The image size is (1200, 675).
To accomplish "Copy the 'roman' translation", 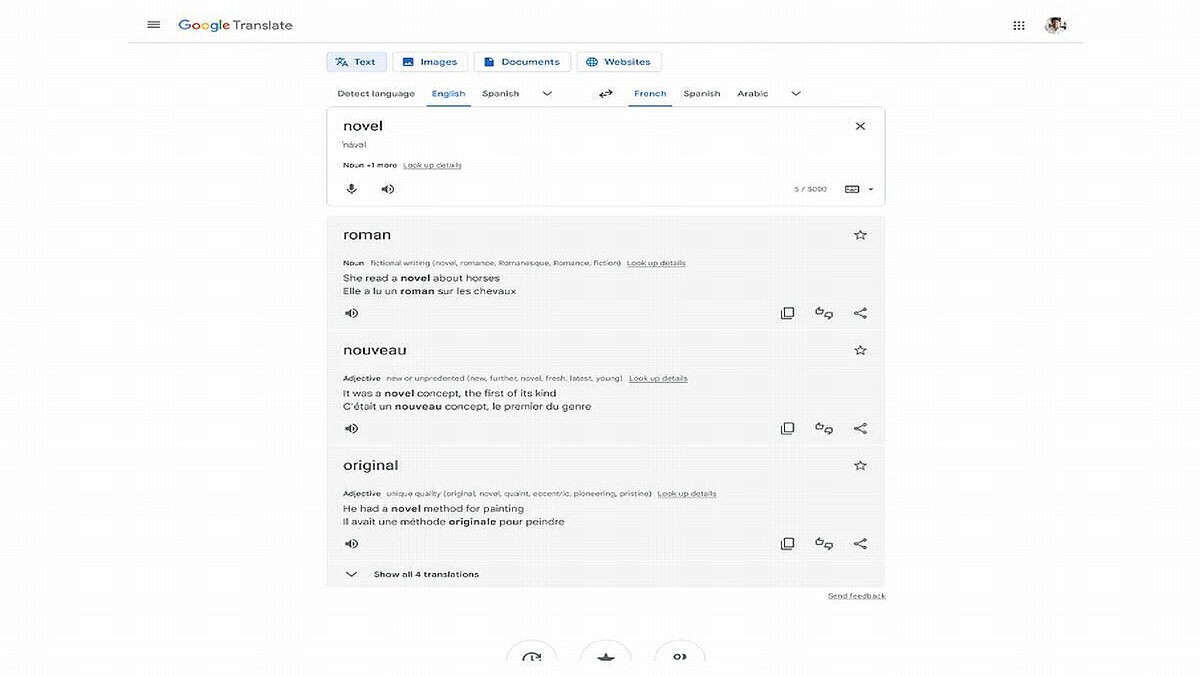I will coord(787,313).
